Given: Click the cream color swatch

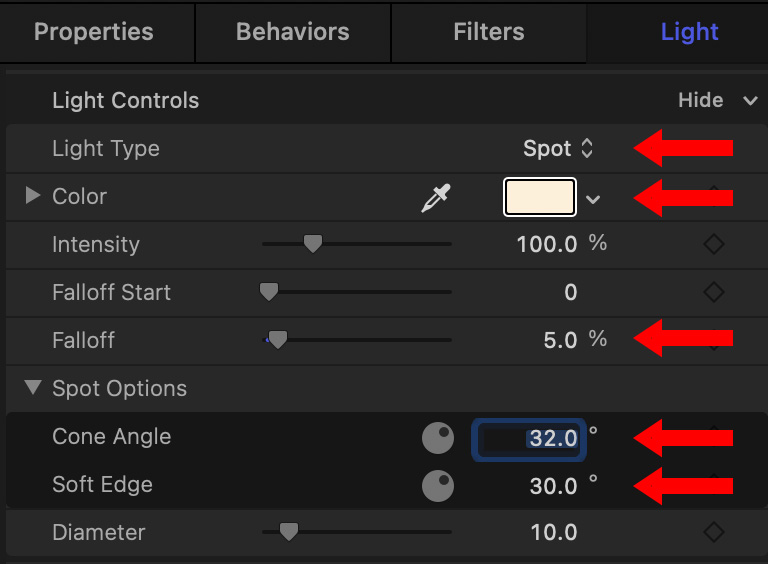Looking at the screenshot, I should pos(540,197).
